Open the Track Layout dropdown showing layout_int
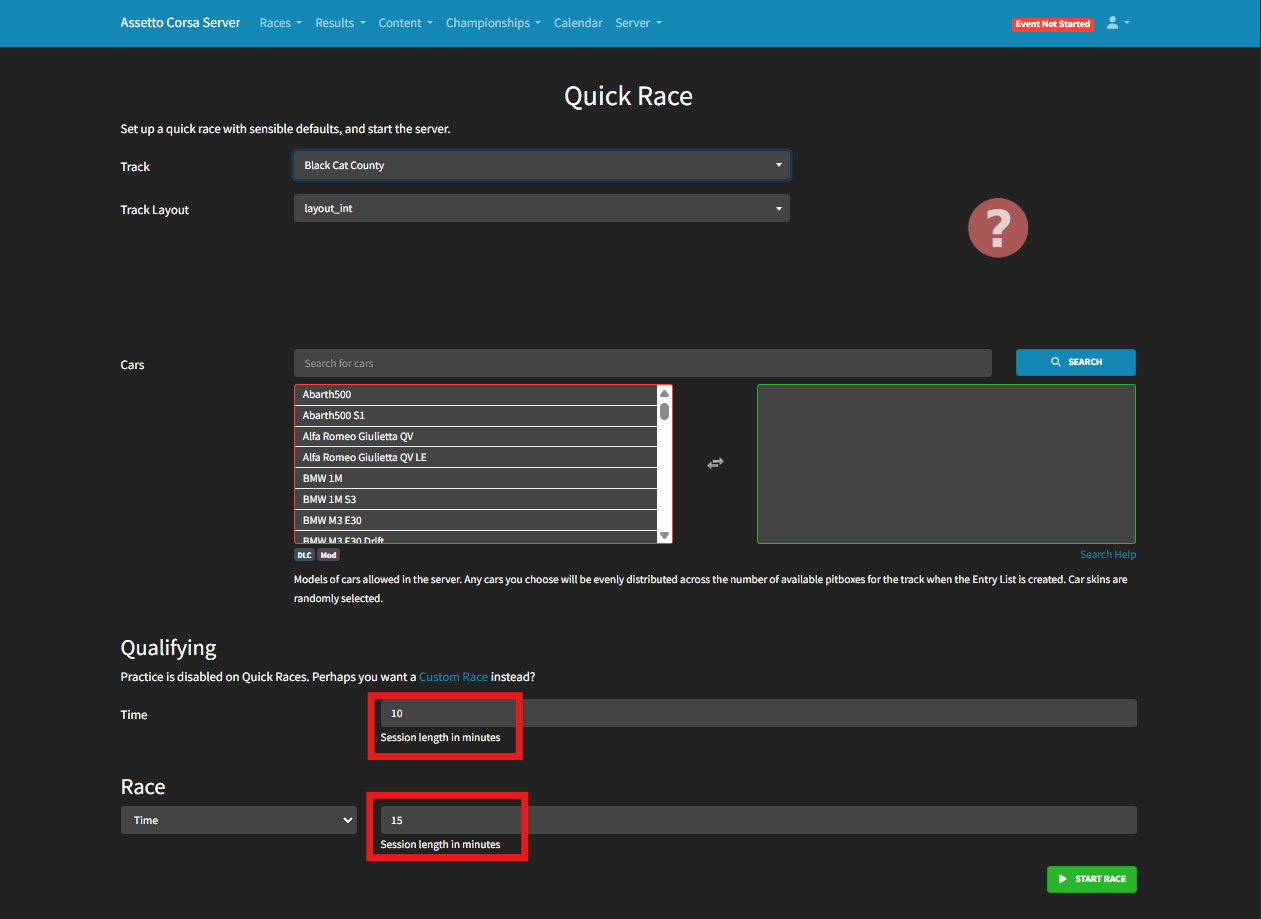Screen dimensions: 1261x919 [541, 208]
